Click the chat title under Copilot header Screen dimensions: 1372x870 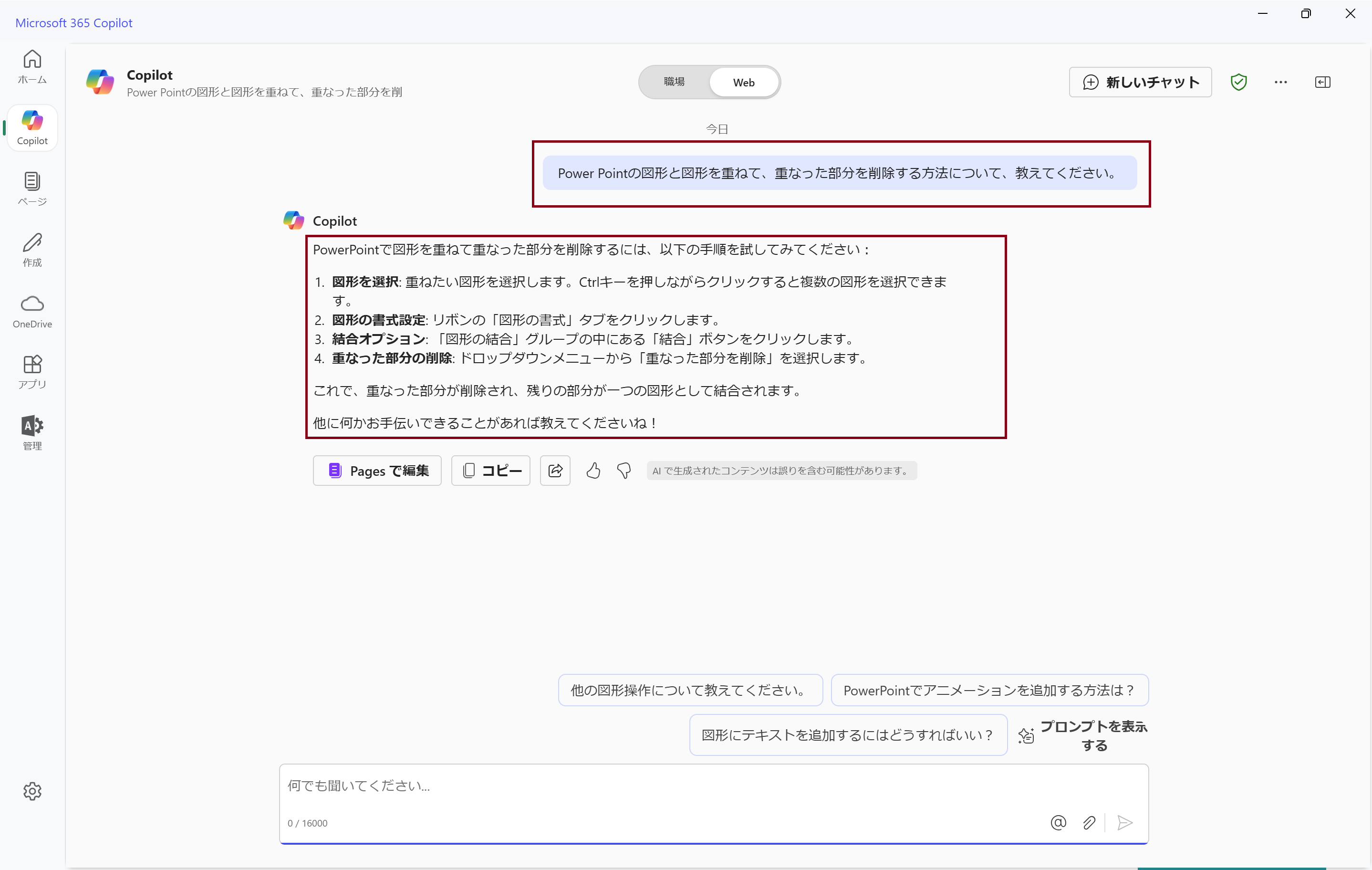(x=264, y=93)
